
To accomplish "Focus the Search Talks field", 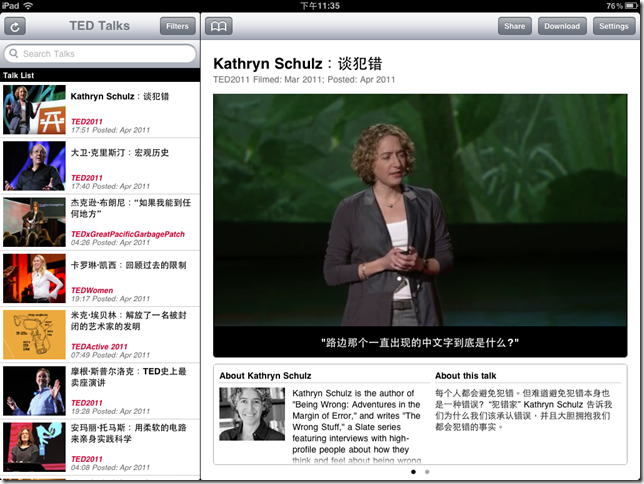I will [100, 54].
